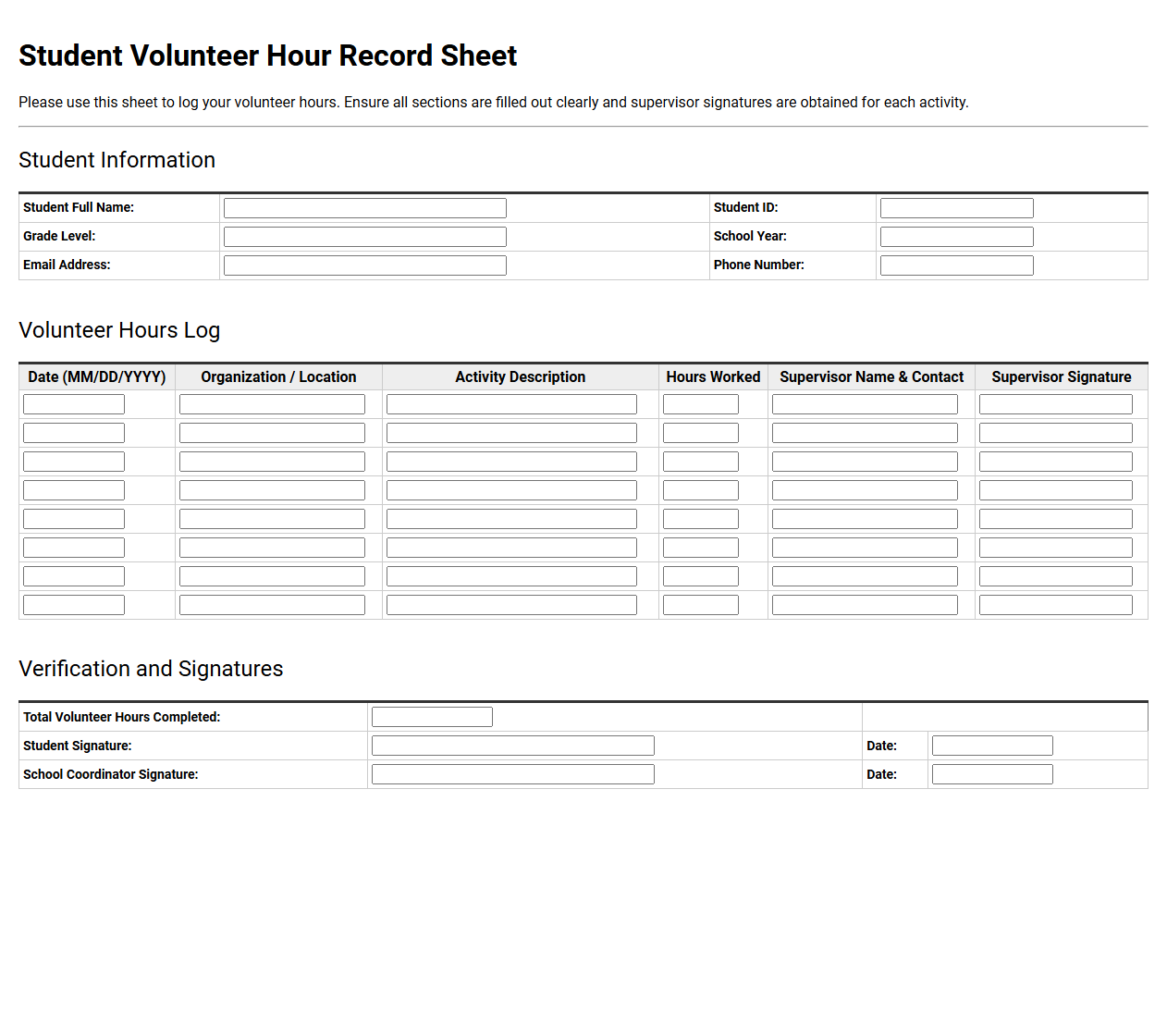
Task: Click the first row Date field in hours log
Action: pos(74,404)
